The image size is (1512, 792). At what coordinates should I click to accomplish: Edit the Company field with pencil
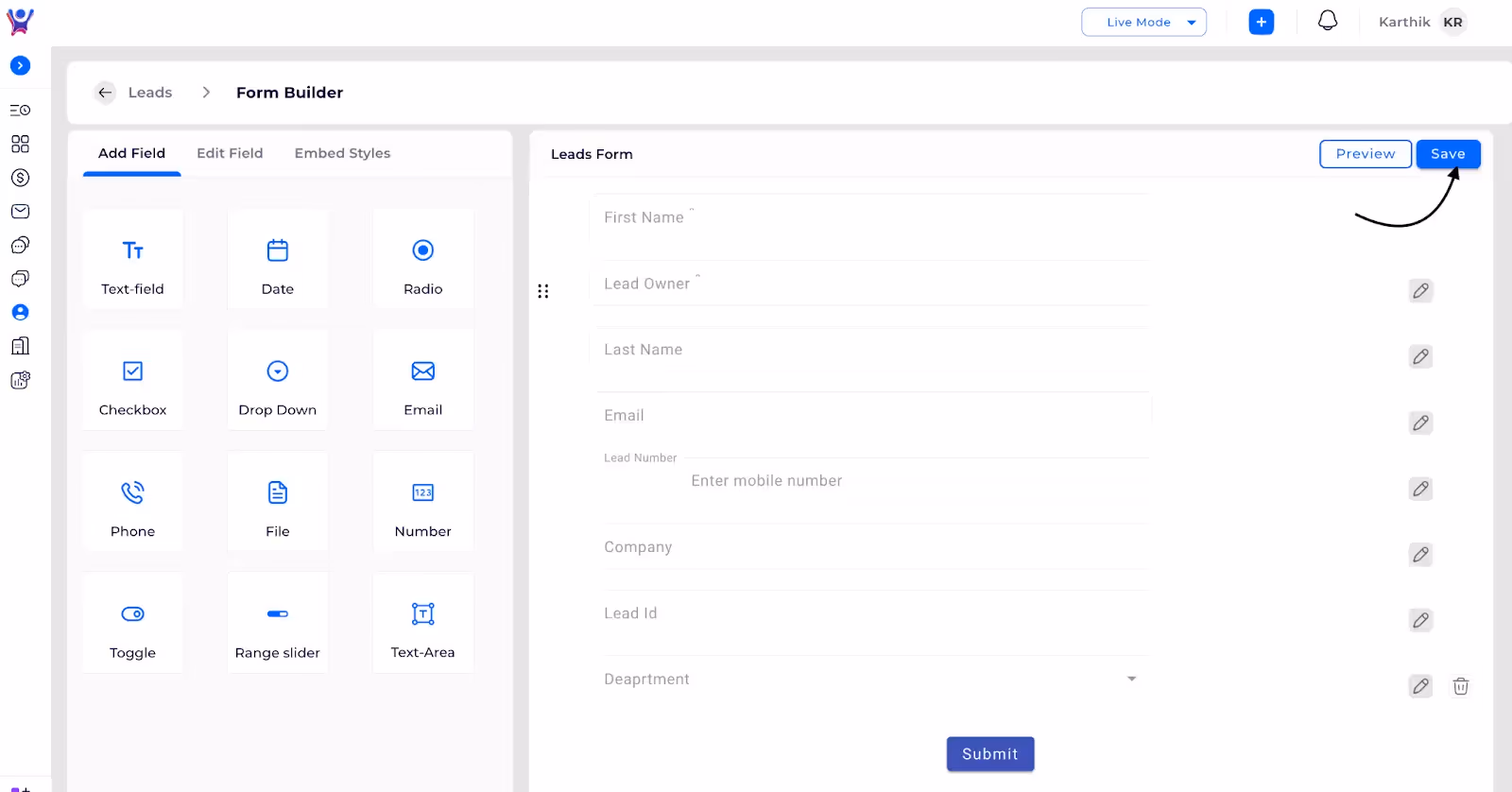click(x=1420, y=555)
